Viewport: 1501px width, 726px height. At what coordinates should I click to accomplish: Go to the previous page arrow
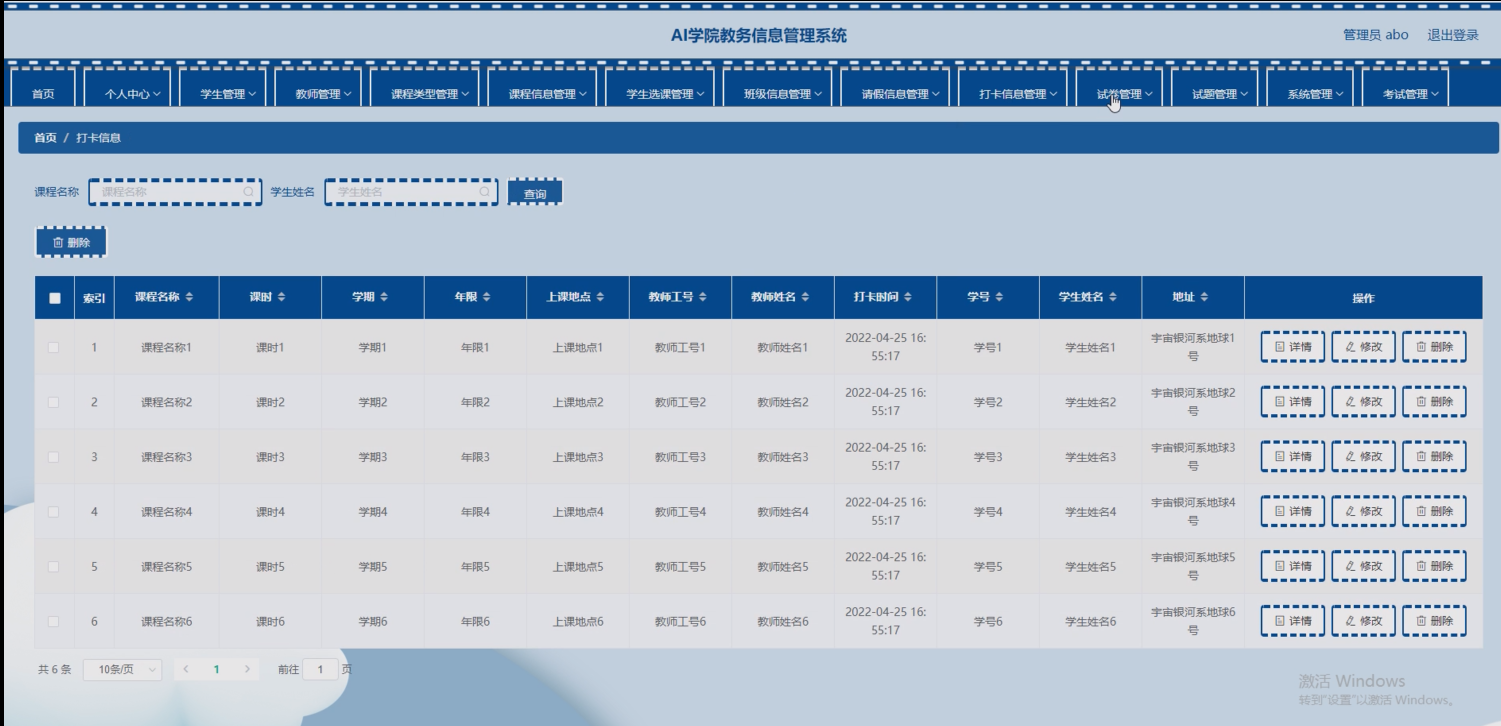coord(186,669)
